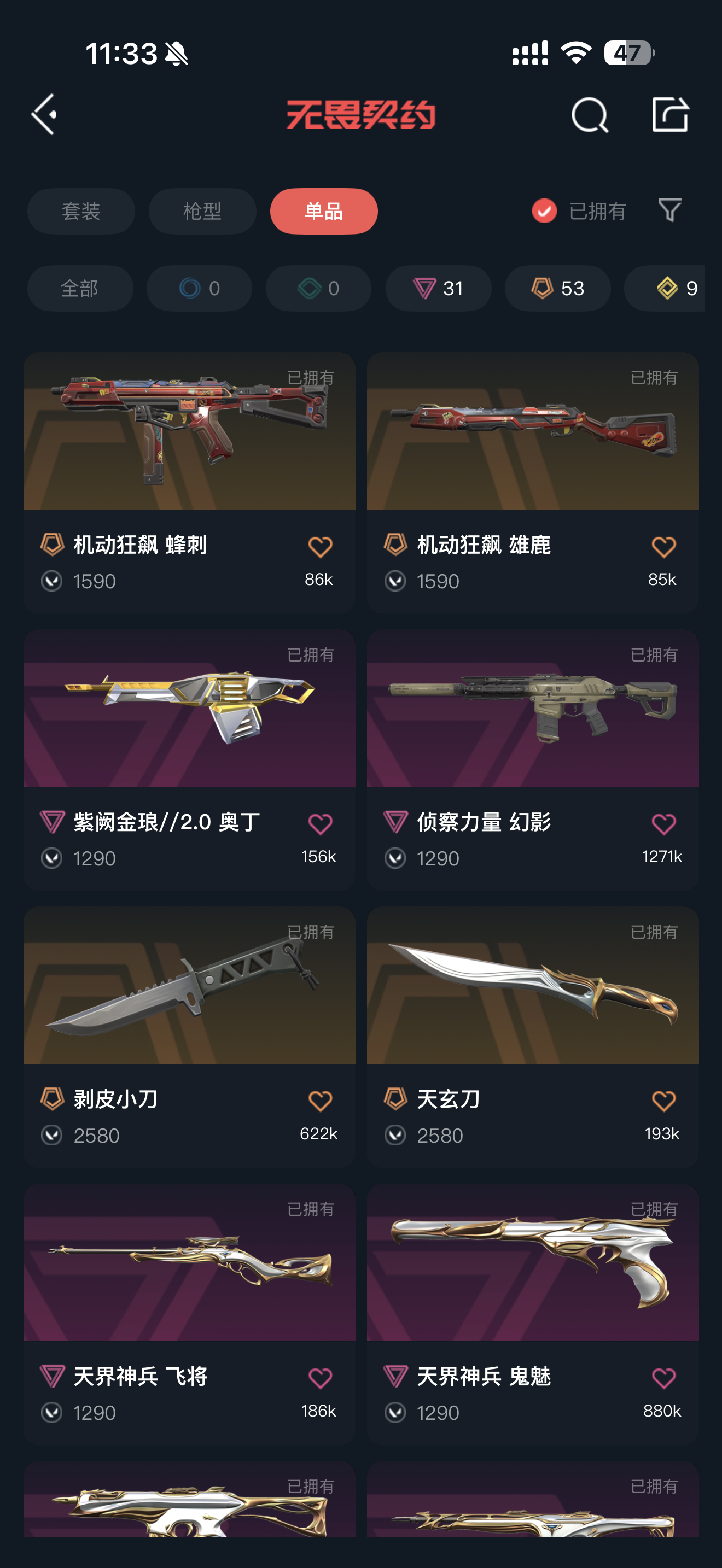The width and height of the screenshot is (722, 1568).
Task: Open the funnel filter icon
Action: tap(669, 210)
